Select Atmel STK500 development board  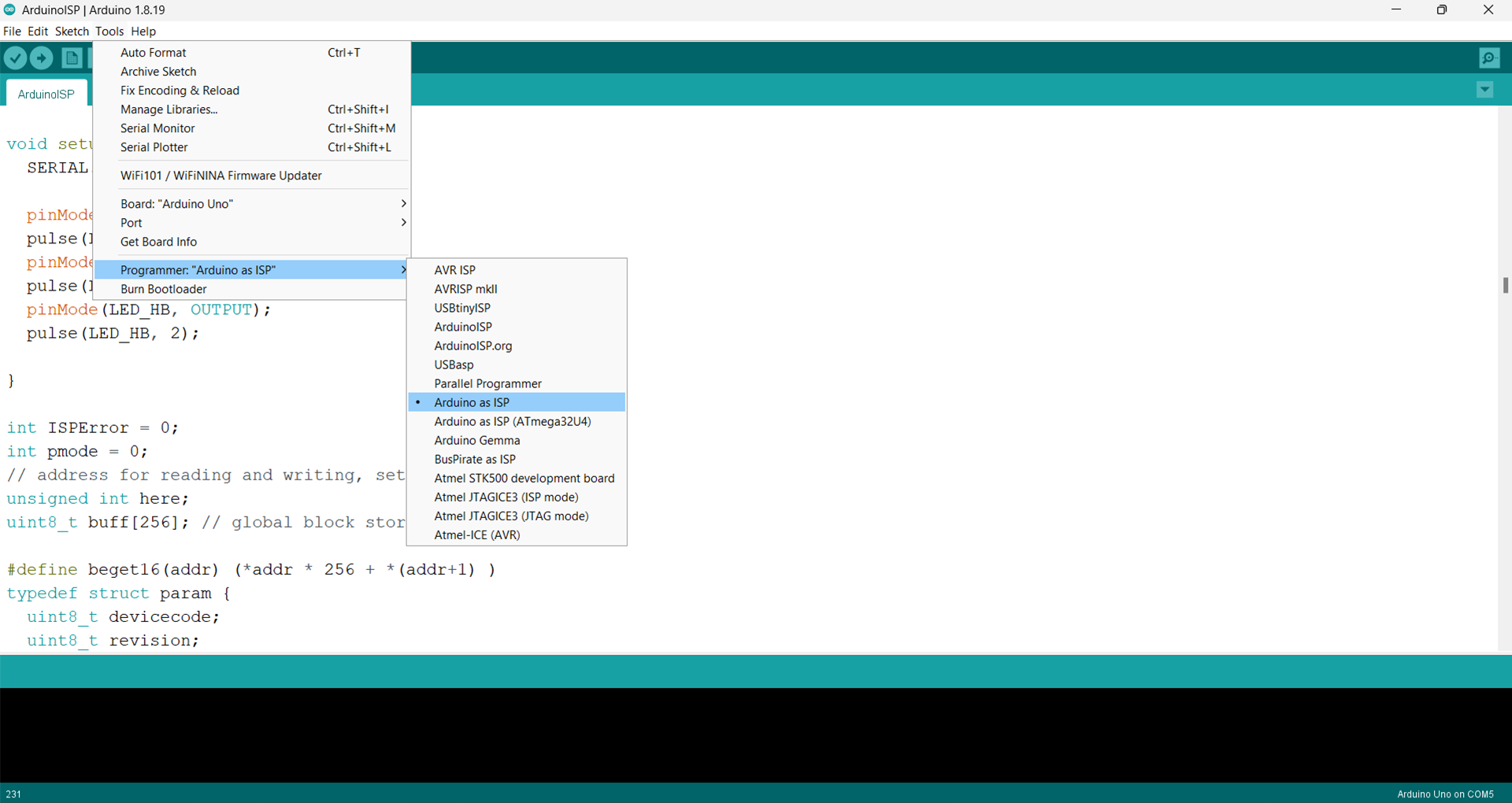517,478
